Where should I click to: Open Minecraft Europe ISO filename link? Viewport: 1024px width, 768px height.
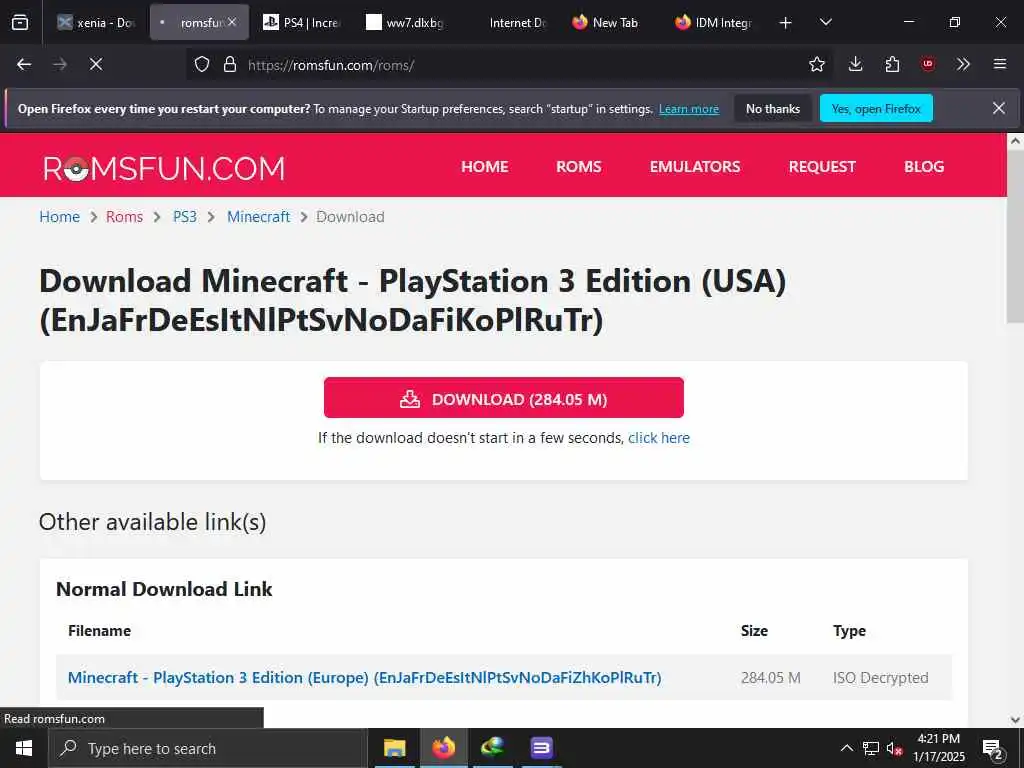[x=364, y=678]
